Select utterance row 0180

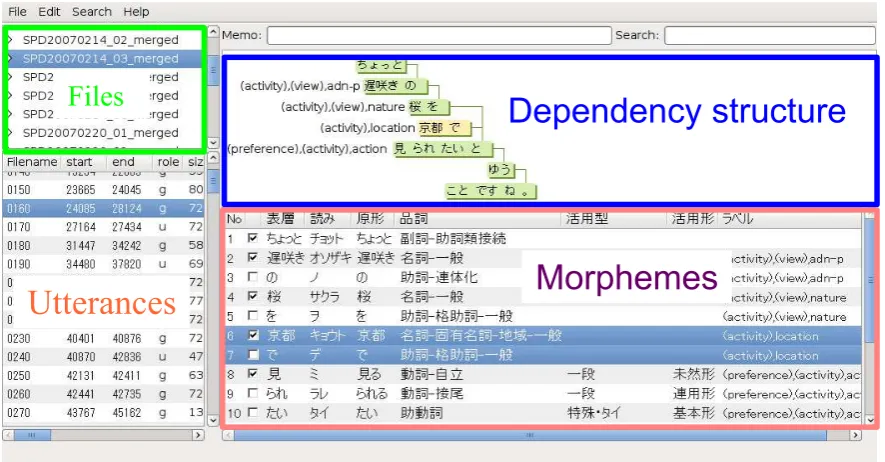(x=104, y=246)
